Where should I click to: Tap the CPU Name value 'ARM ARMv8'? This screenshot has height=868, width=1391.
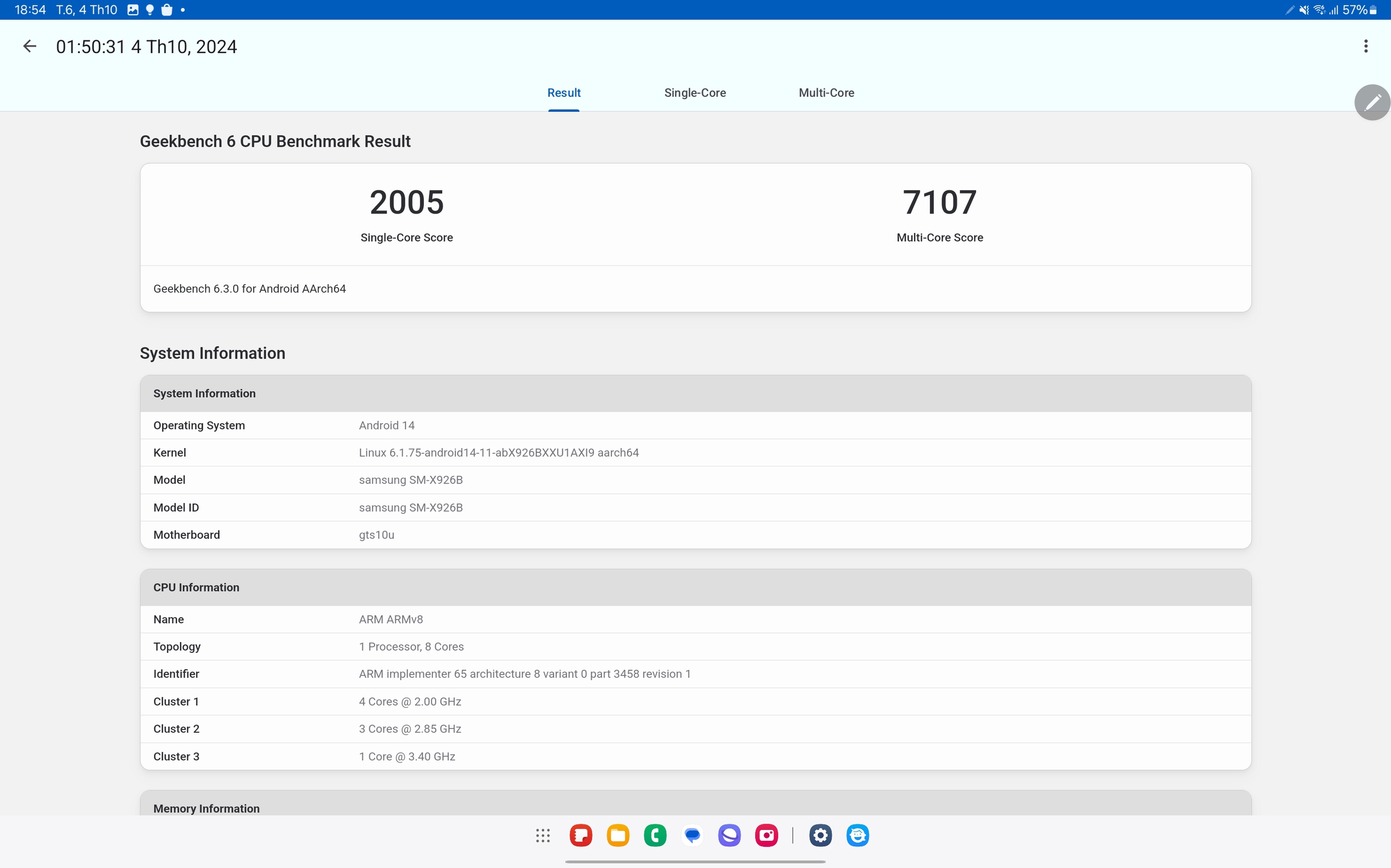(x=391, y=619)
